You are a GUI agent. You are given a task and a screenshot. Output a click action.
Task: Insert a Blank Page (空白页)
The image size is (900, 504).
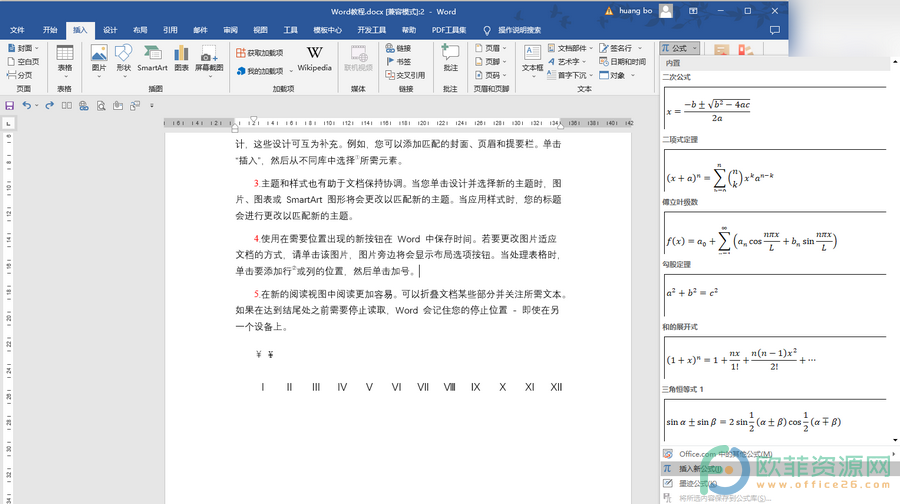click(x=24, y=61)
